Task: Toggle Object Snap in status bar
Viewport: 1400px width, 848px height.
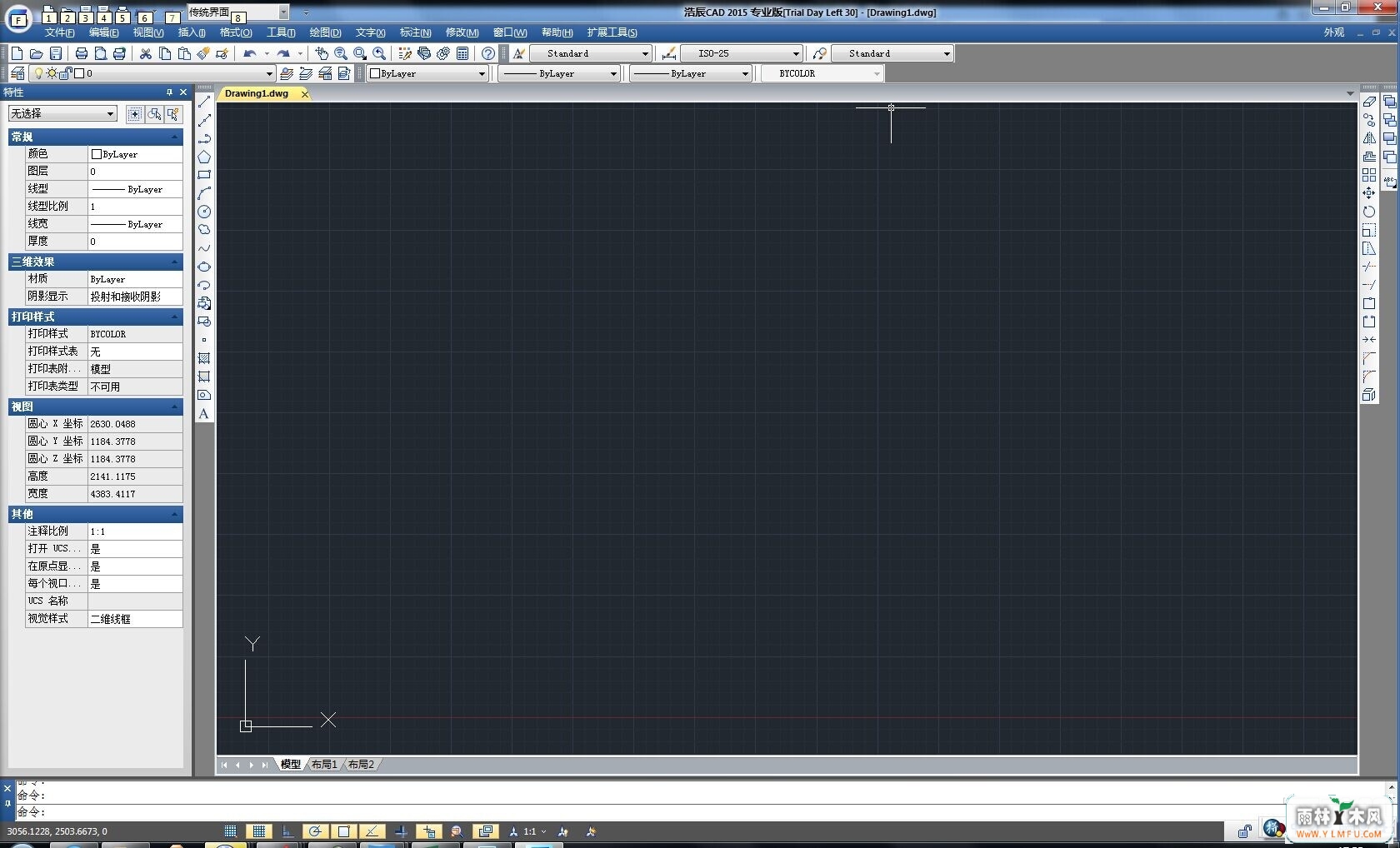Action: [x=343, y=831]
